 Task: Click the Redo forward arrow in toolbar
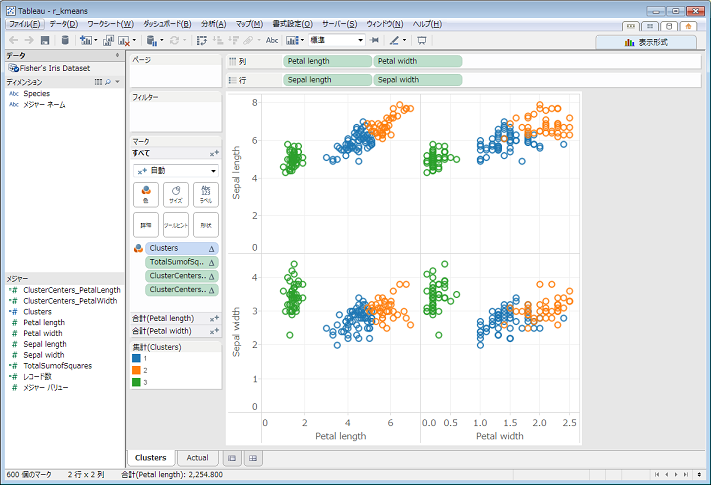(x=29, y=40)
